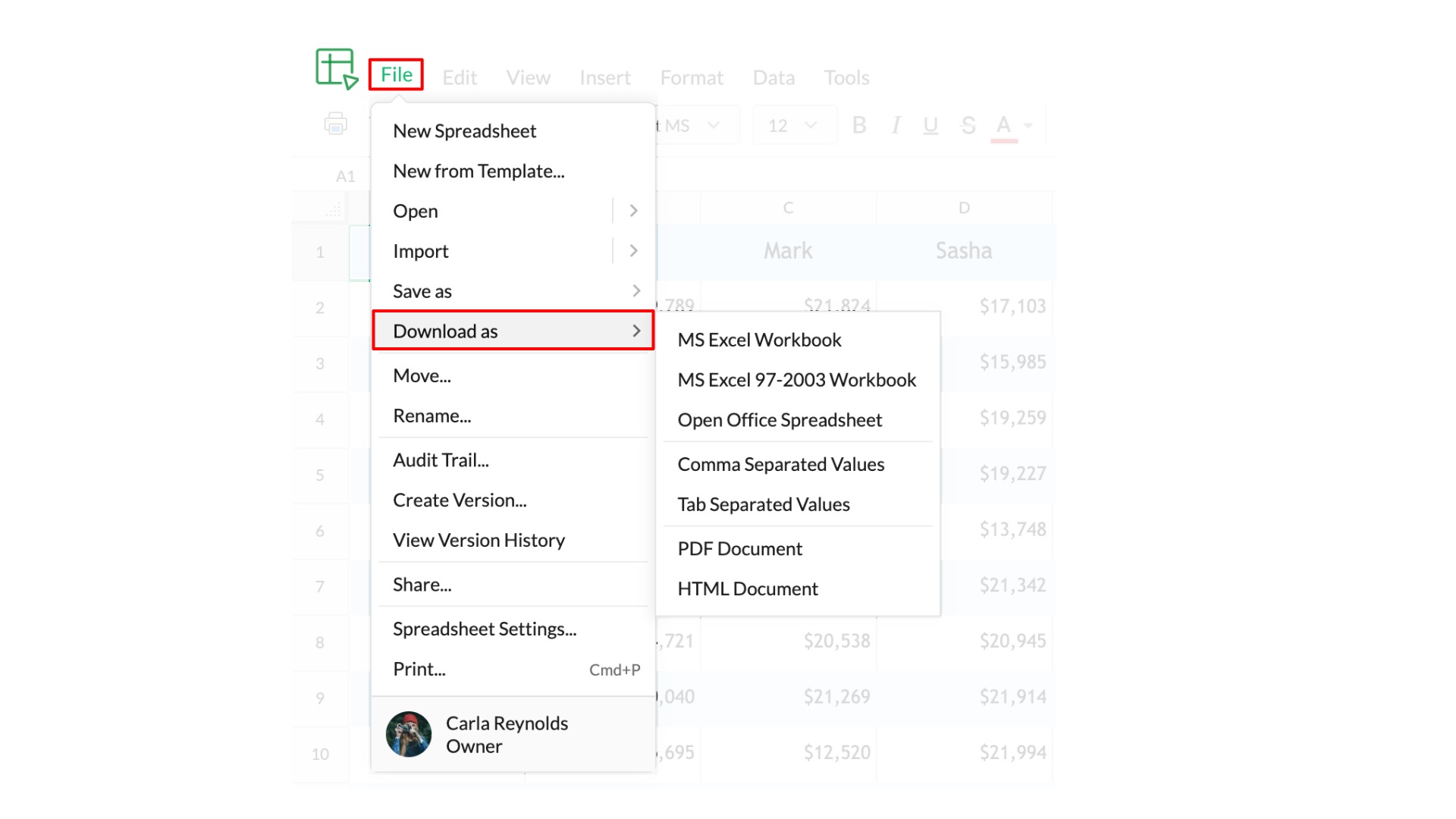Toggle italic formatting button
This screenshot has height=819, width=1456.
[x=896, y=125]
